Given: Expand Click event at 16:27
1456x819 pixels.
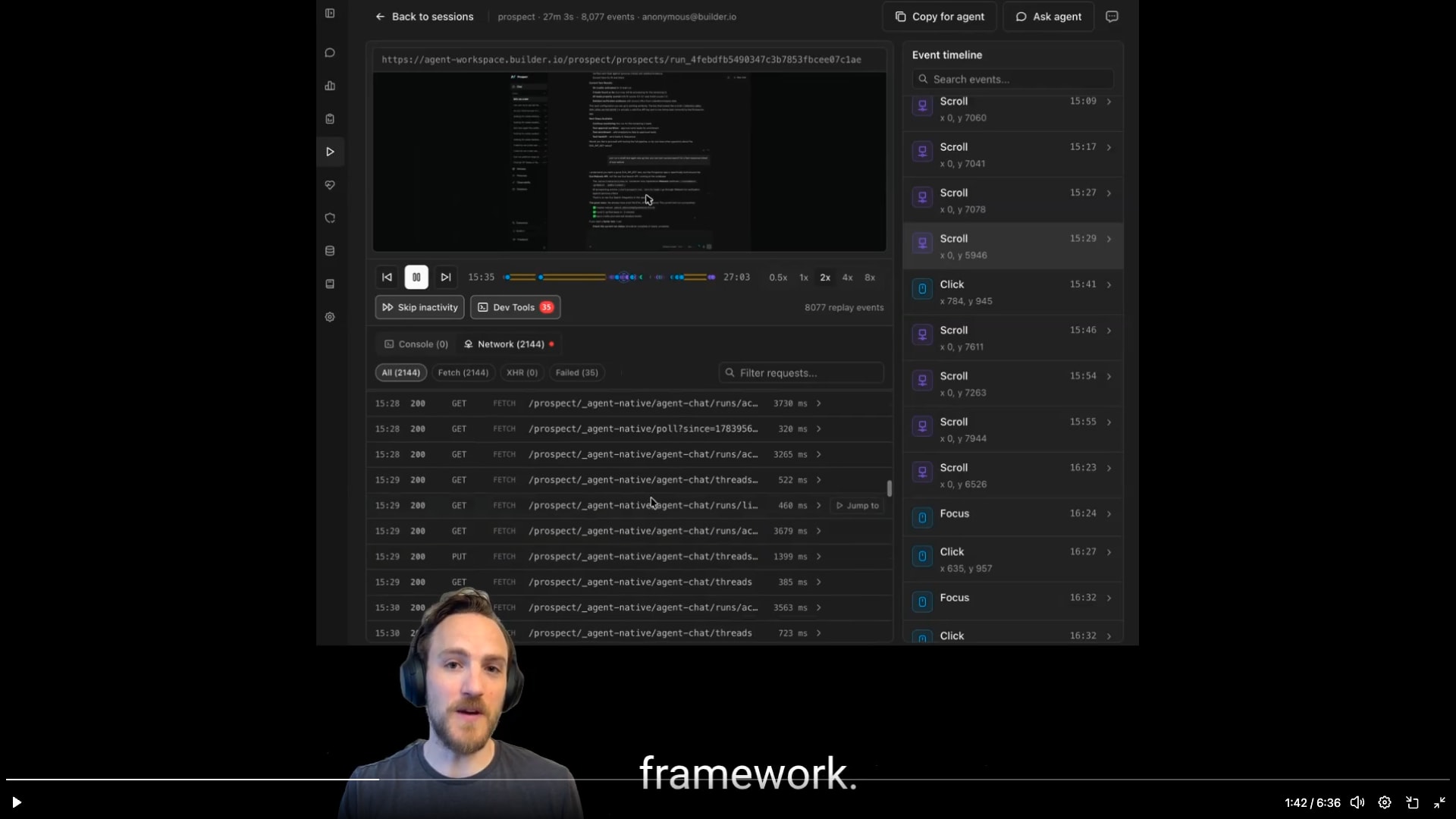Looking at the screenshot, I should (1109, 552).
